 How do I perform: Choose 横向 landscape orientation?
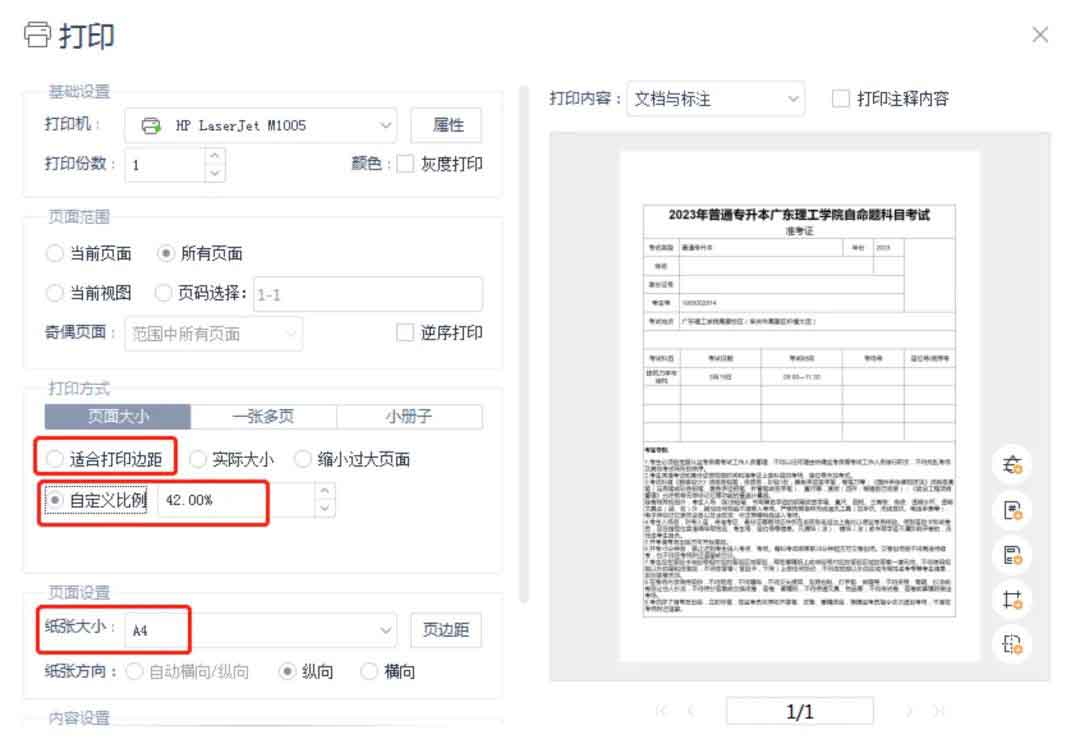(369, 672)
